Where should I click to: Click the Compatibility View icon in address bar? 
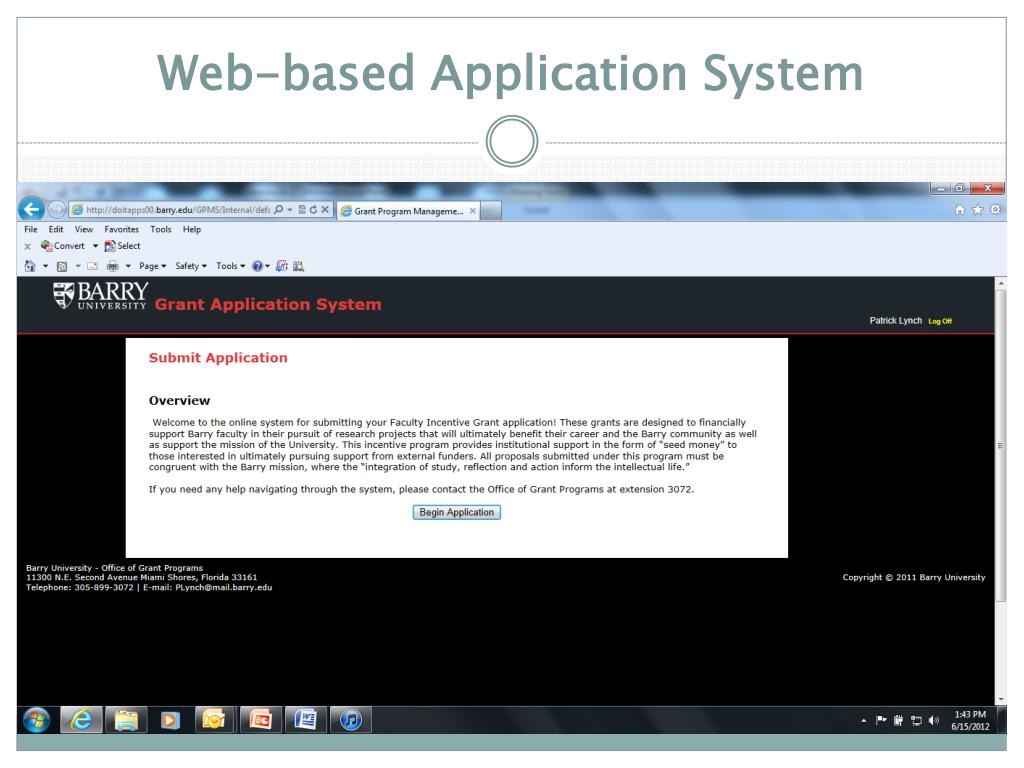[x=302, y=210]
